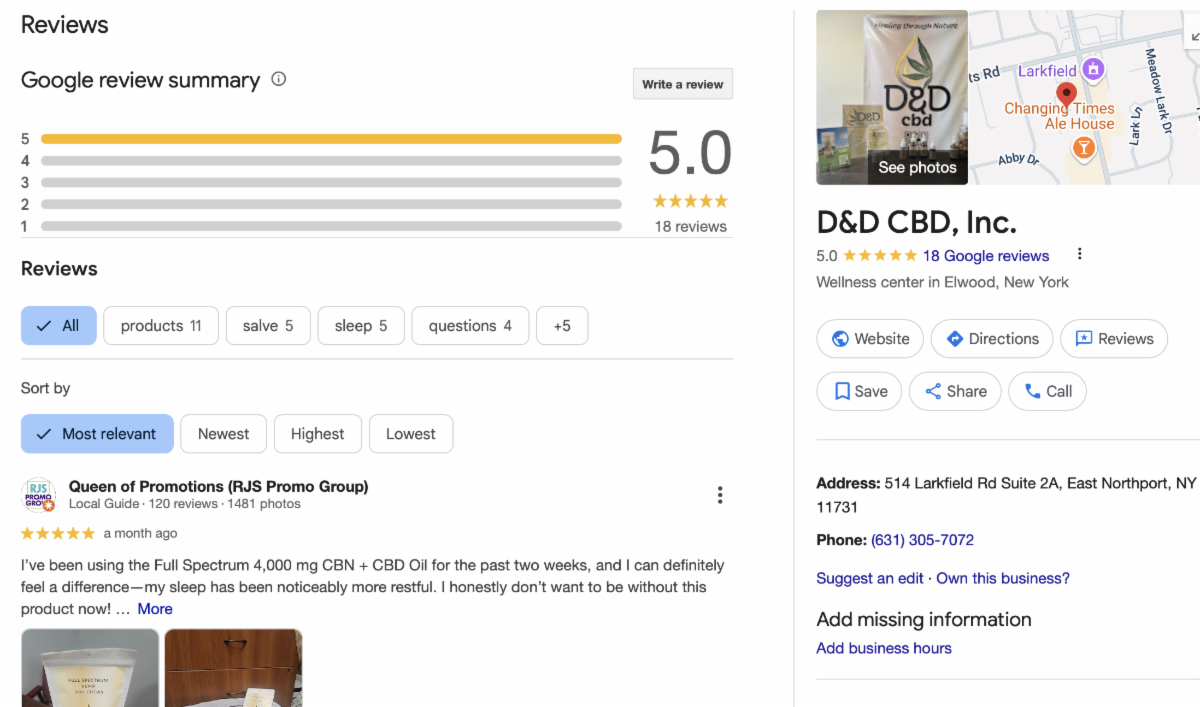The width and height of the screenshot is (1200, 707).
Task: Select the 'All' review filter chip
Action: (x=59, y=326)
